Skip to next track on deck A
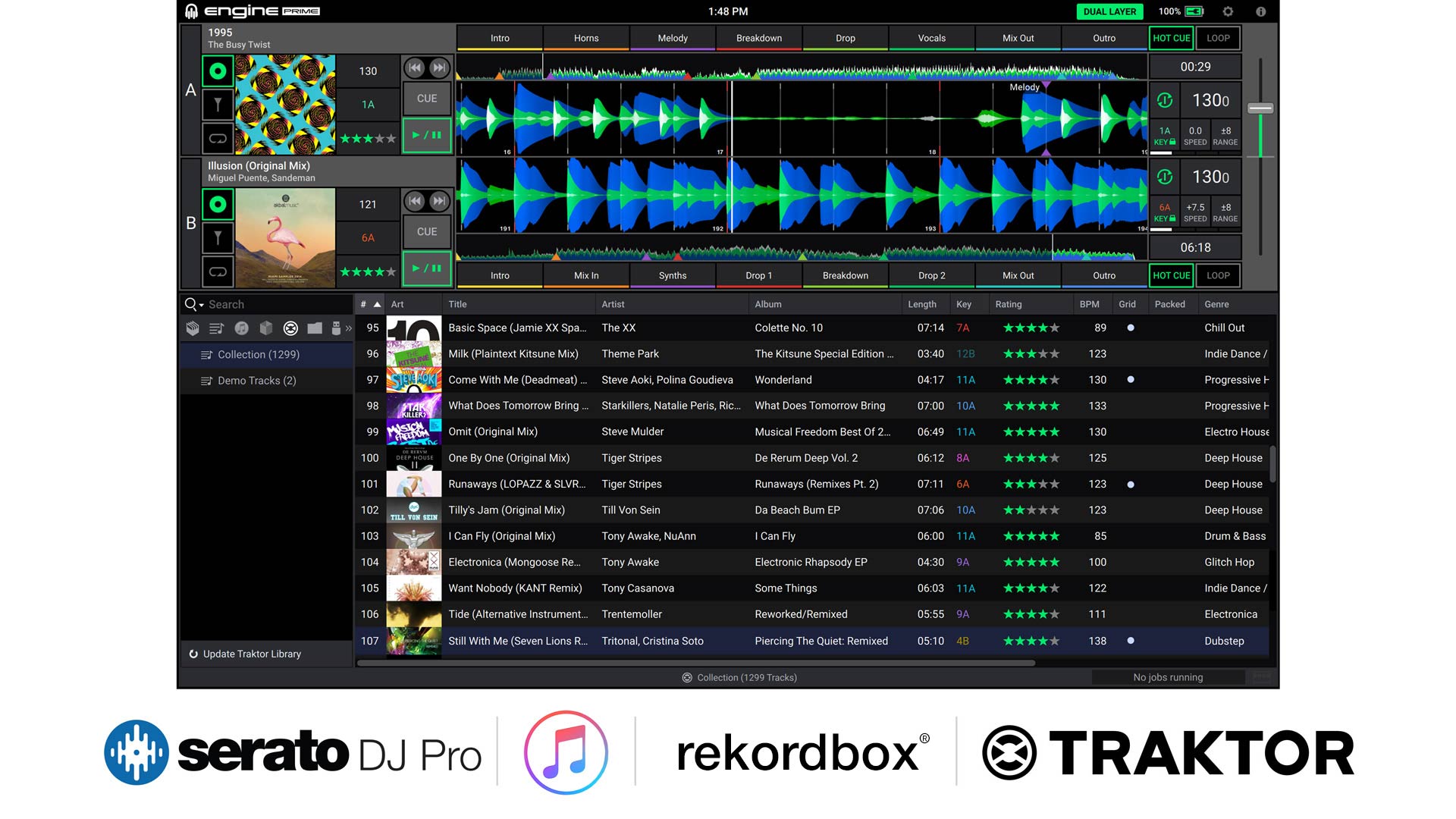This screenshot has height=819, width=1456. pos(439,67)
